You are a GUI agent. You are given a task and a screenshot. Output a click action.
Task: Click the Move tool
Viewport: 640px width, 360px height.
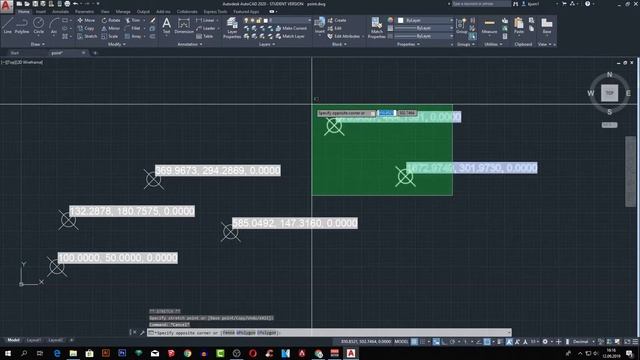86,20
